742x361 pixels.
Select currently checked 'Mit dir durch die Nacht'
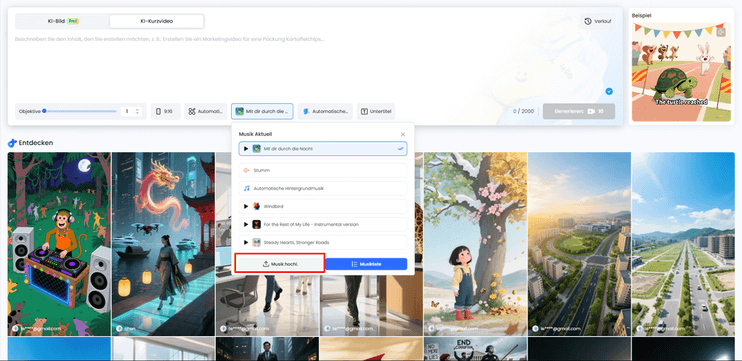pos(323,149)
